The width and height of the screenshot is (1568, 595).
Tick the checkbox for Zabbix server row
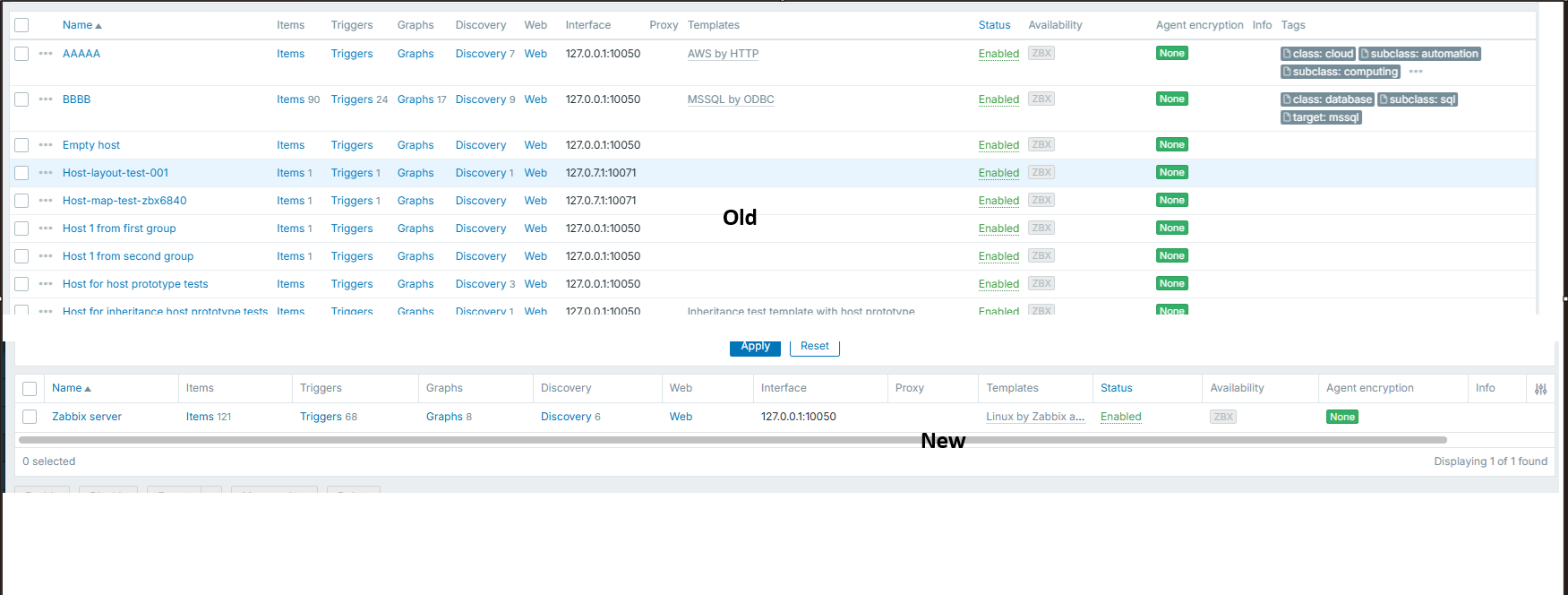coord(30,417)
